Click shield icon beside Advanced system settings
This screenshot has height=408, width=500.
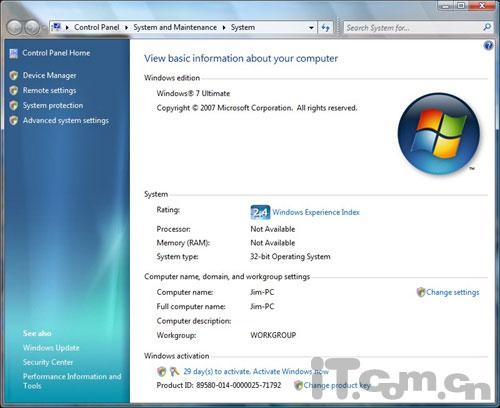tap(14, 120)
